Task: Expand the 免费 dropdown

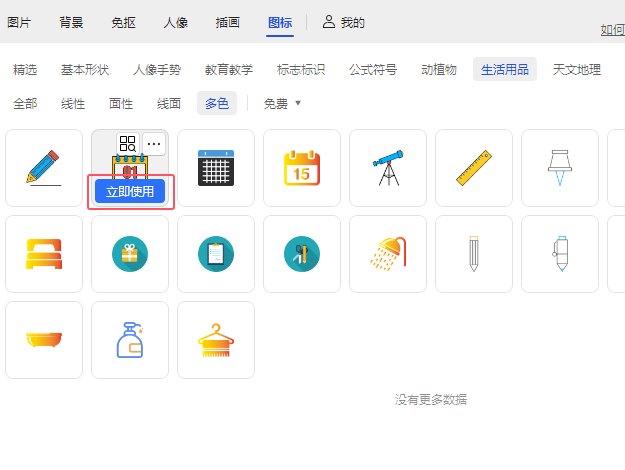Action: pyautogui.click(x=282, y=104)
